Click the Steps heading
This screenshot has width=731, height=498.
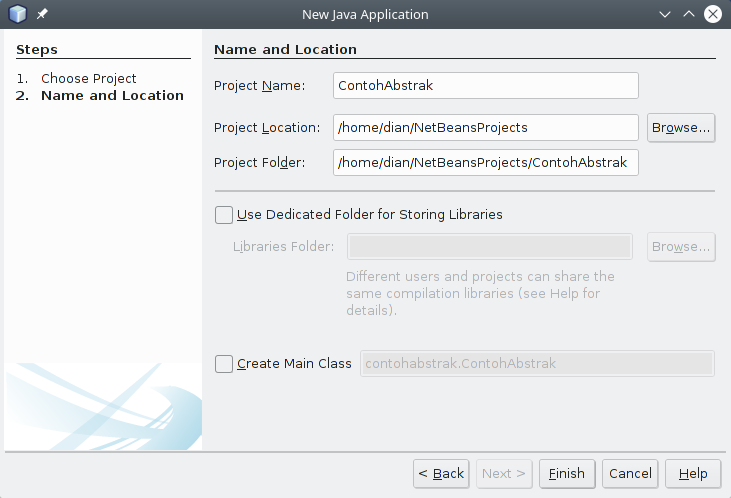(x=37, y=49)
